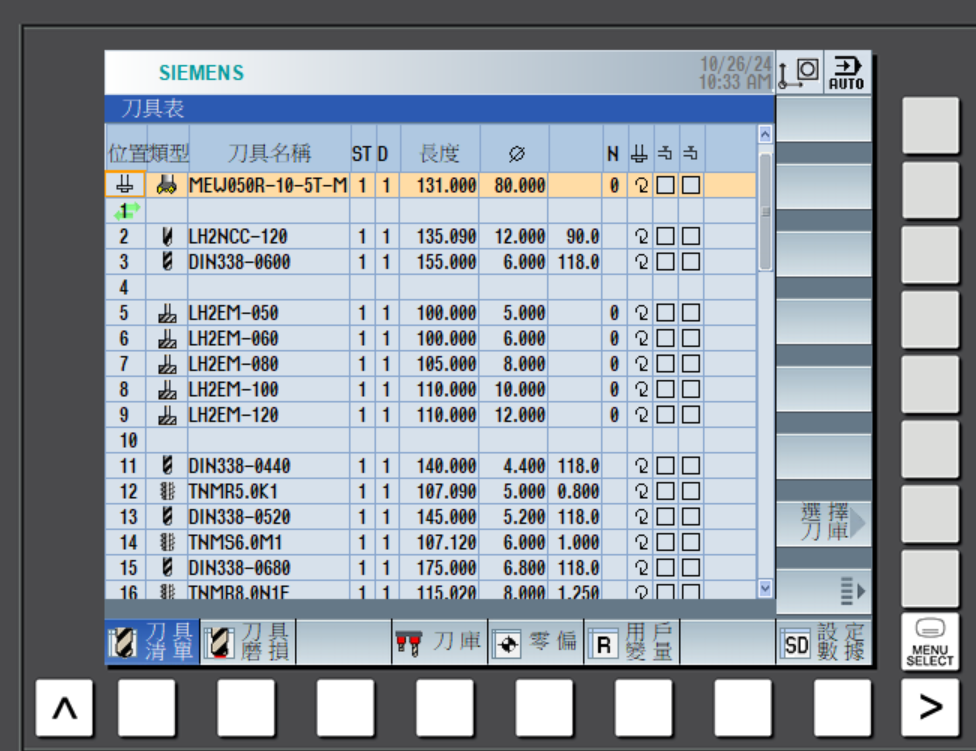The image size is (976, 751).
Task: Click the AUTO mode icon
Action: 847,73
